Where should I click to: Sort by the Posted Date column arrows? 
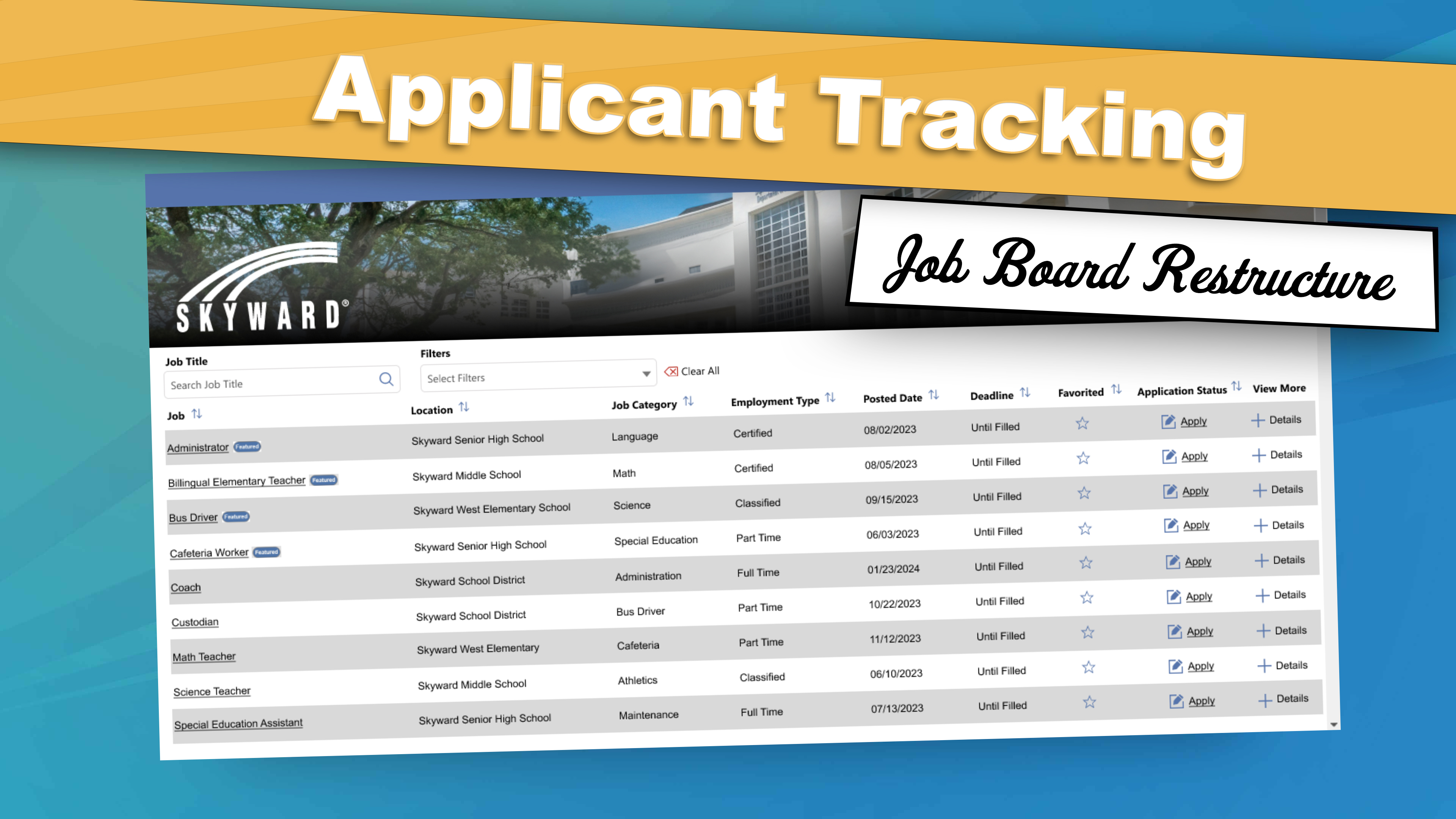coord(934,395)
